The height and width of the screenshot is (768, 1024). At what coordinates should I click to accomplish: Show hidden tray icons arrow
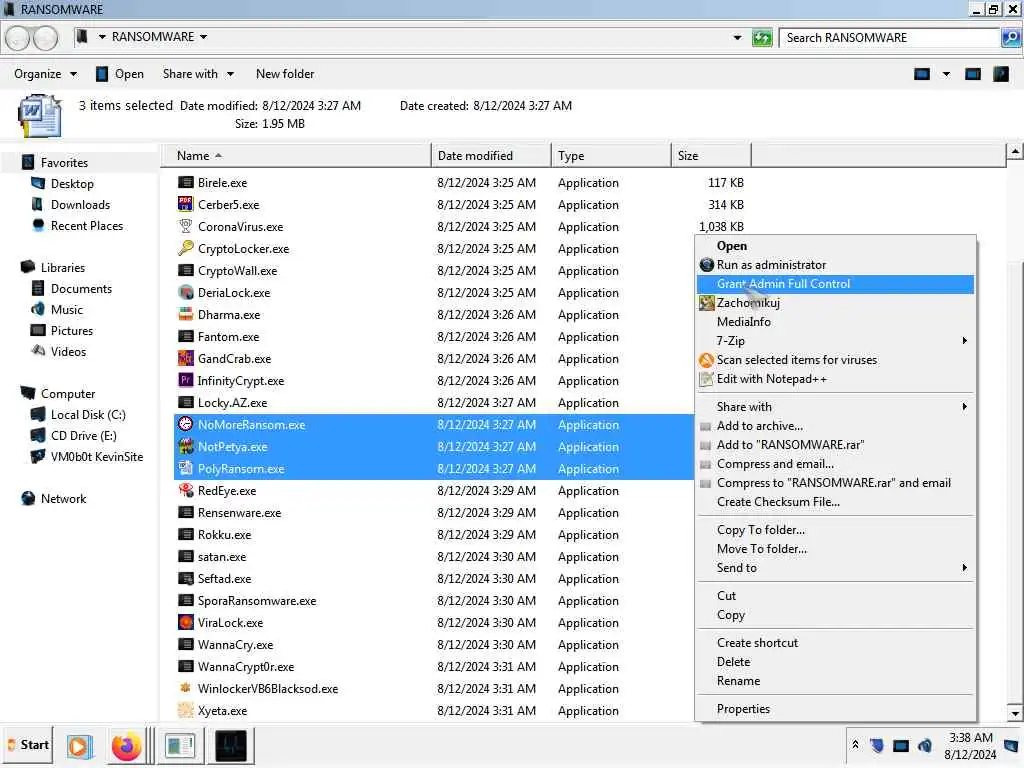tap(855, 744)
